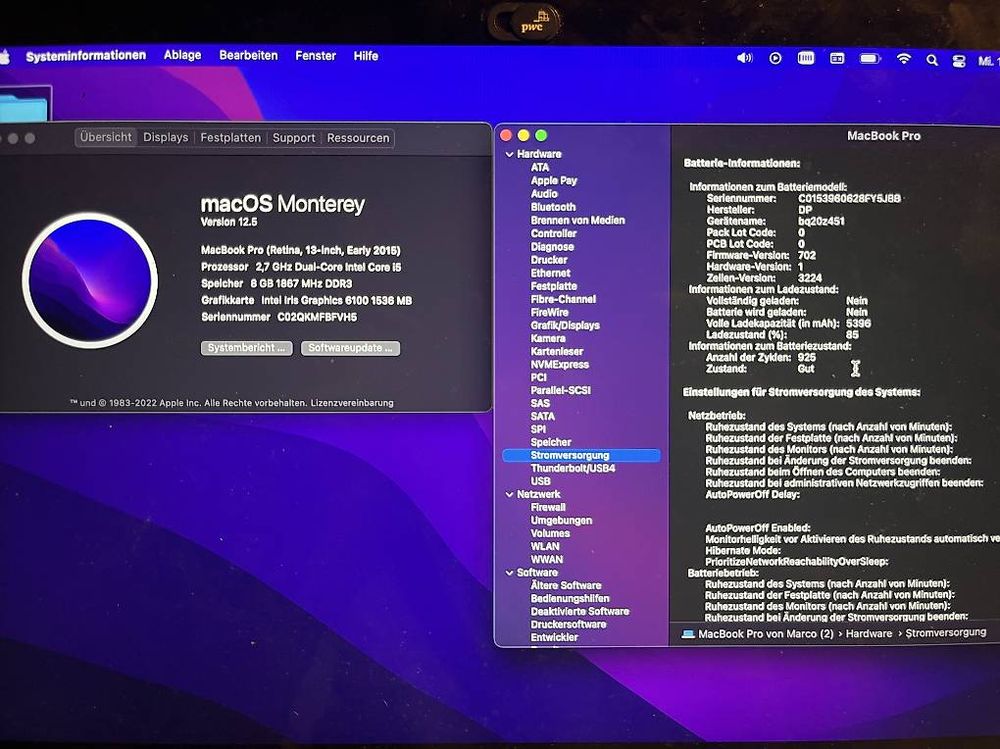Open the Hilfe menu

[x=366, y=56]
